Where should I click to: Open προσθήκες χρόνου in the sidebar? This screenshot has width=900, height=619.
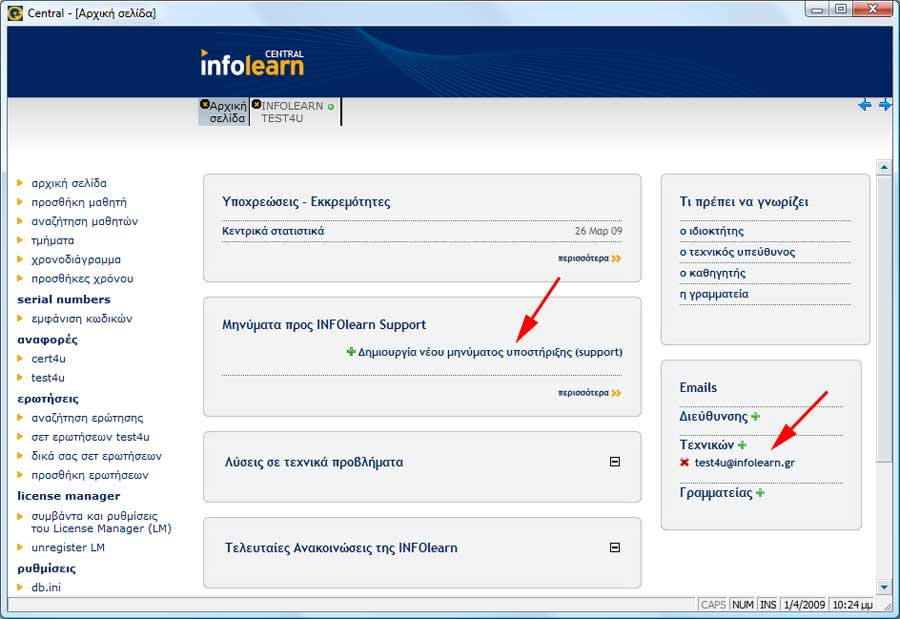coord(82,278)
